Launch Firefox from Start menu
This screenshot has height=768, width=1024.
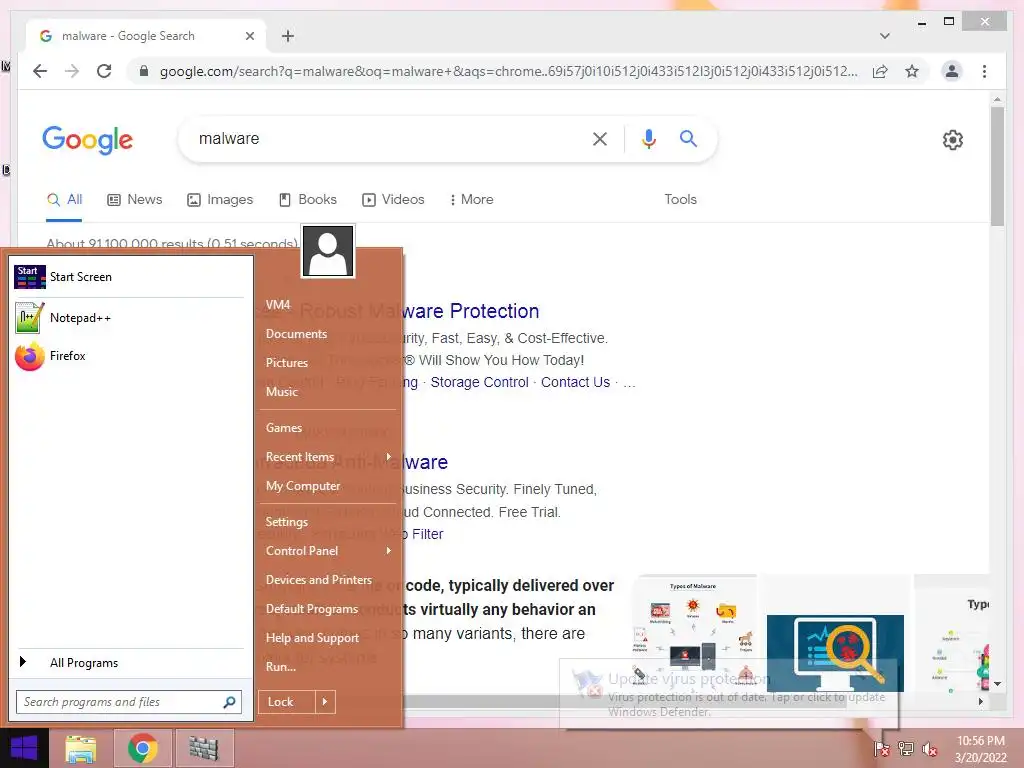tap(131, 356)
